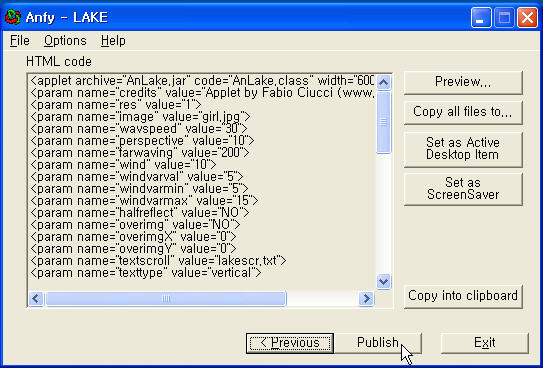Click the Preview... button
The image size is (543, 368).
(463, 82)
